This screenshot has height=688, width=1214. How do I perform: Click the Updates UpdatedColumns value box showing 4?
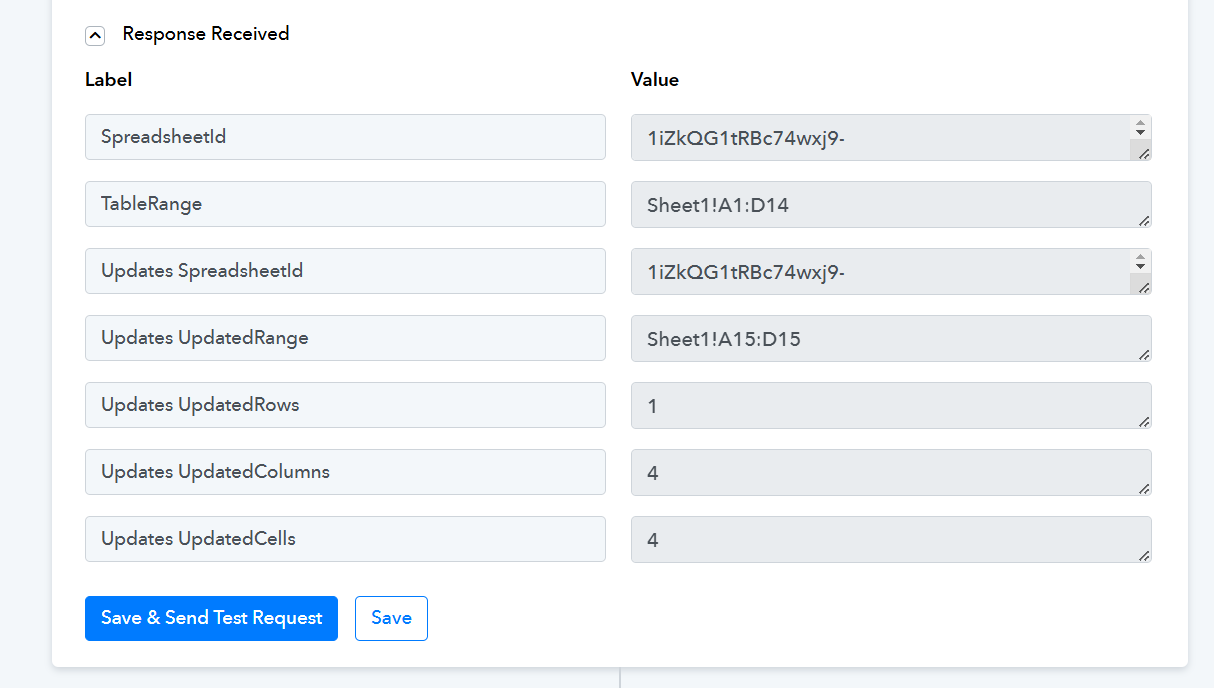(891, 473)
